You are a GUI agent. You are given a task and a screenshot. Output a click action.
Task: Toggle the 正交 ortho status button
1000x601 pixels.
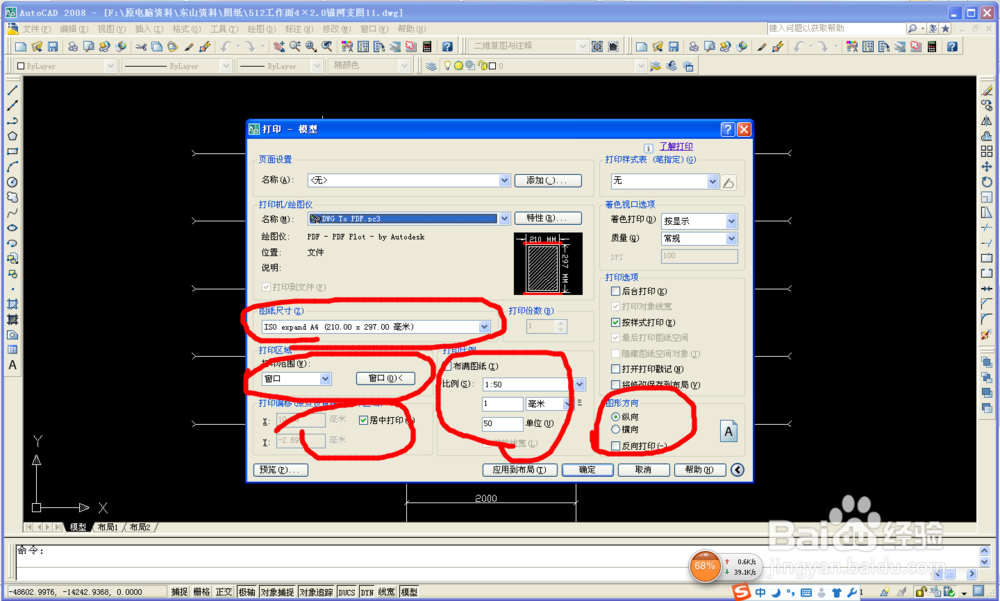223,592
